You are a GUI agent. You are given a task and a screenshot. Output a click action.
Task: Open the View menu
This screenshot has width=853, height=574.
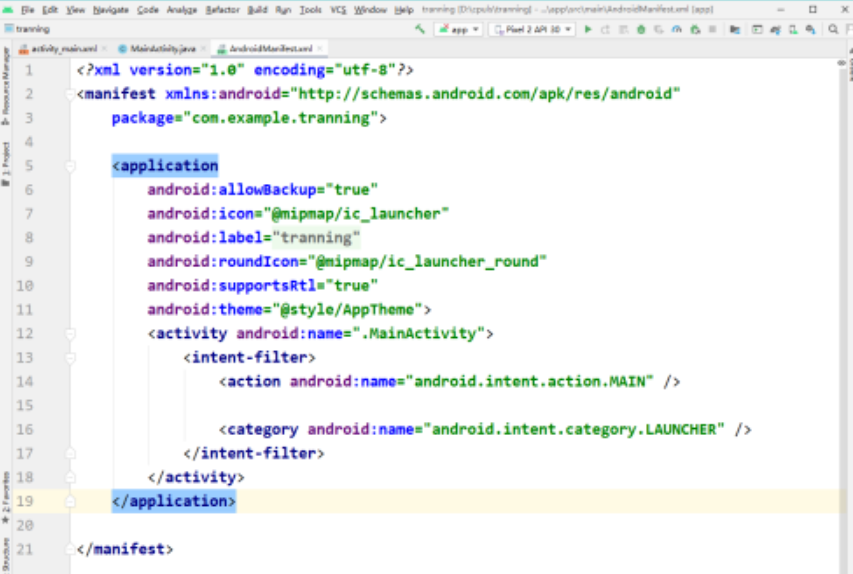click(75, 10)
